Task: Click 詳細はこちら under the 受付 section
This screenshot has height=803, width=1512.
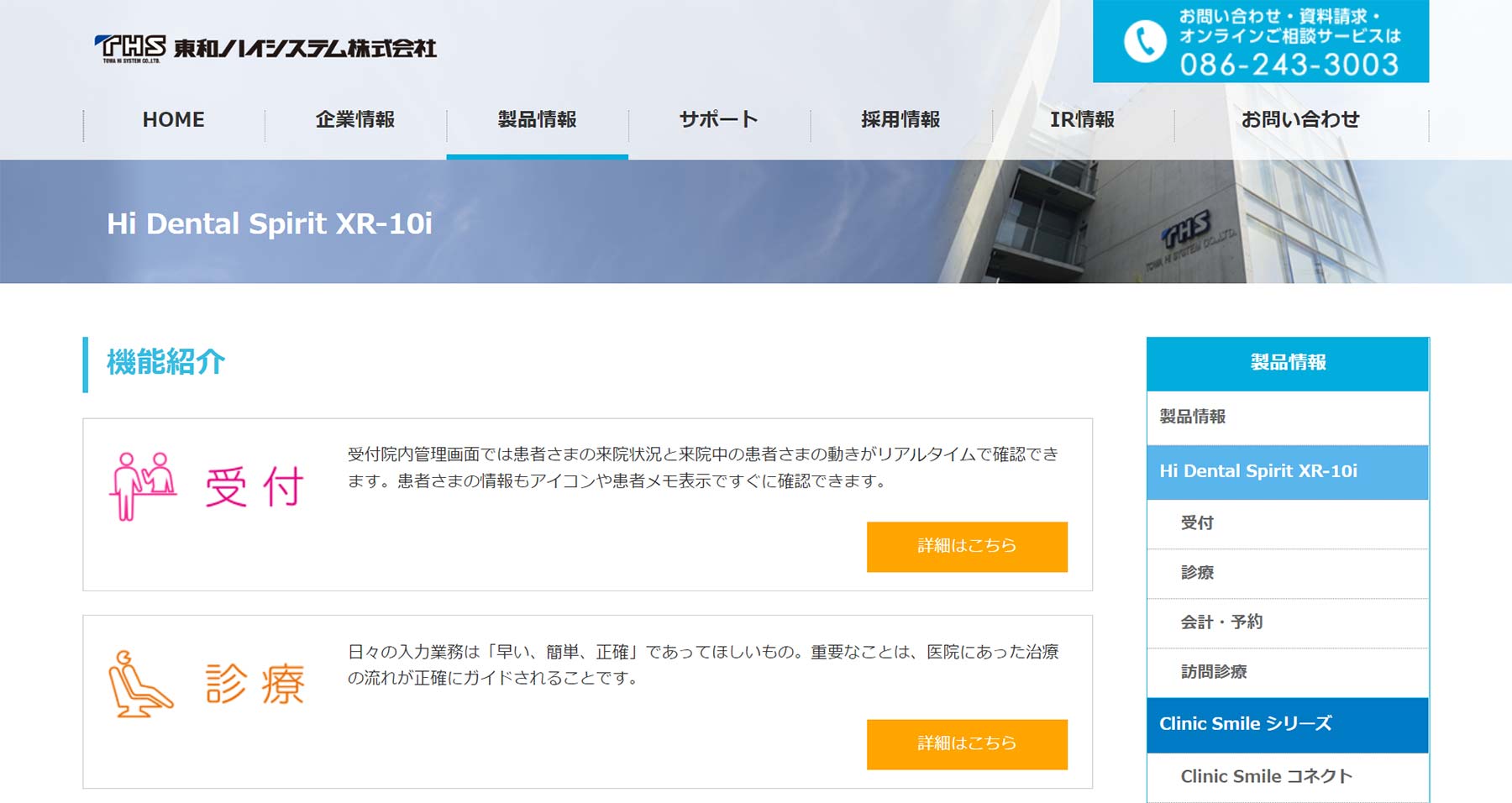Action: coord(966,546)
